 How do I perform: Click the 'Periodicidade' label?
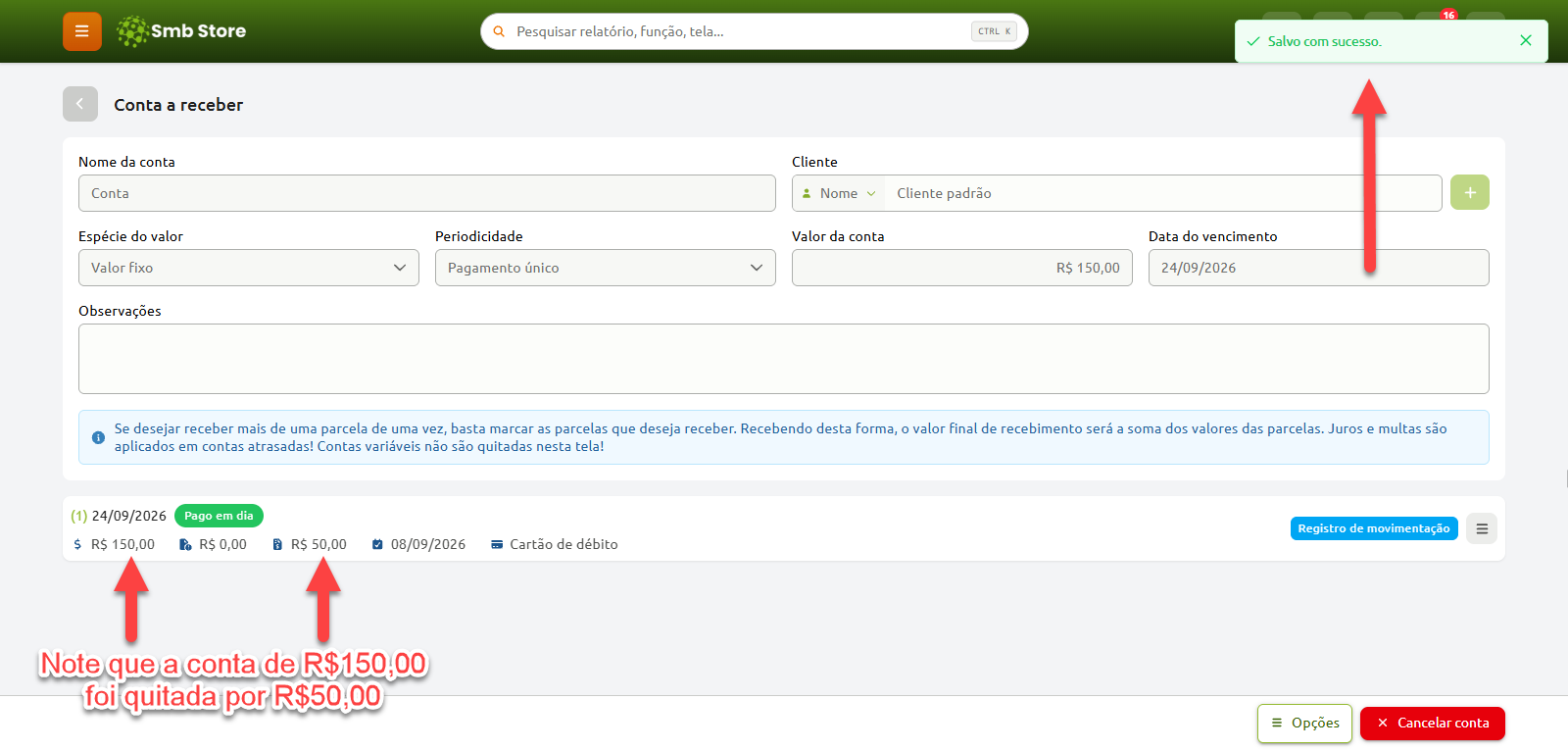tap(479, 236)
